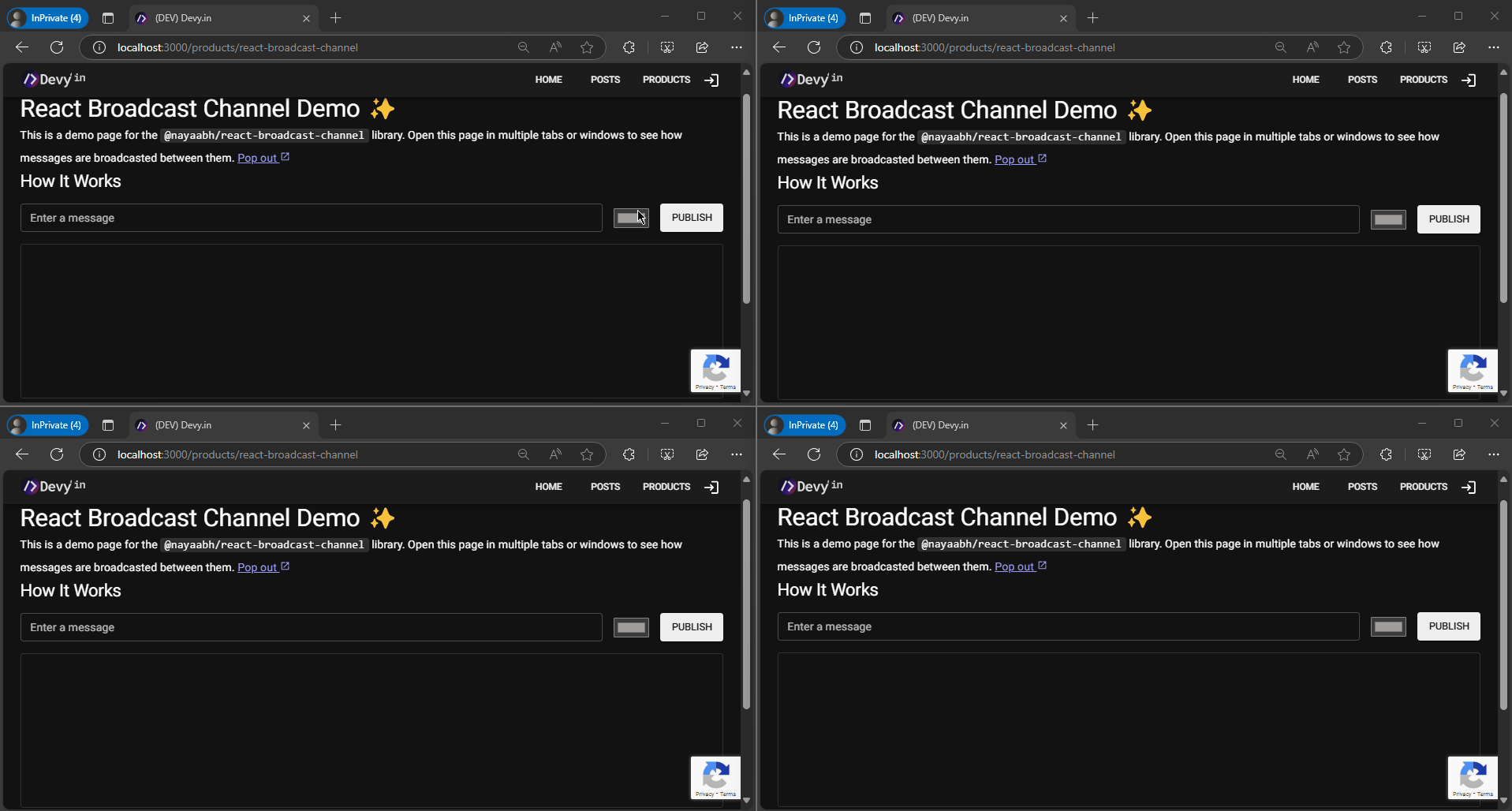
Task: Click InPrivate (4) badge in bottom-right window
Action: pyautogui.click(x=805, y=424)
